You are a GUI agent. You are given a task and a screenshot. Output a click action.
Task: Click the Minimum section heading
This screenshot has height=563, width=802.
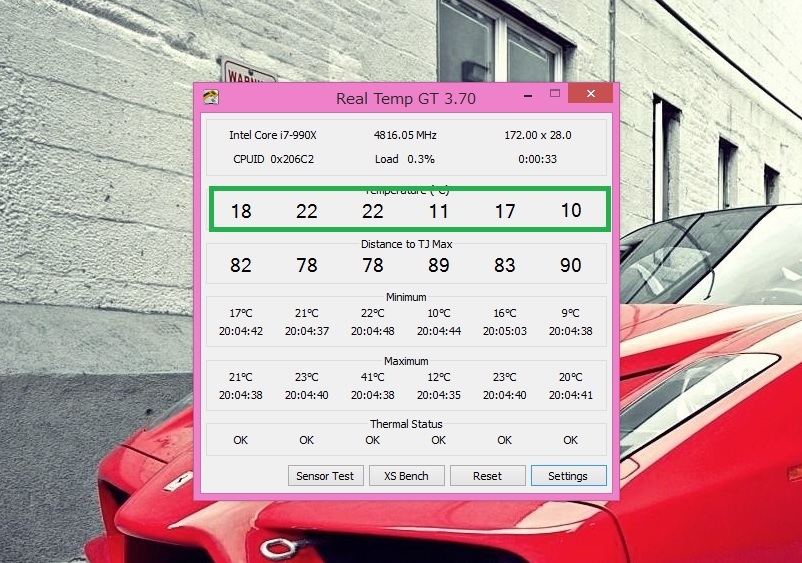tap(406, 297)
